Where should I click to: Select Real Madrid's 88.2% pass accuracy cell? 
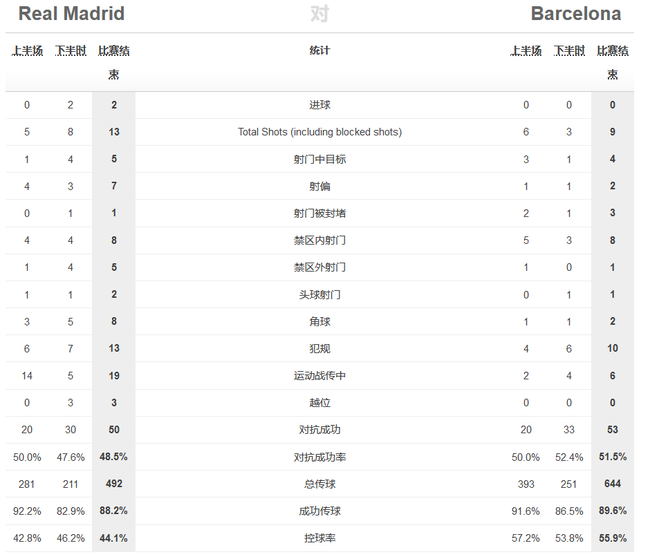[x=114, y=510]
